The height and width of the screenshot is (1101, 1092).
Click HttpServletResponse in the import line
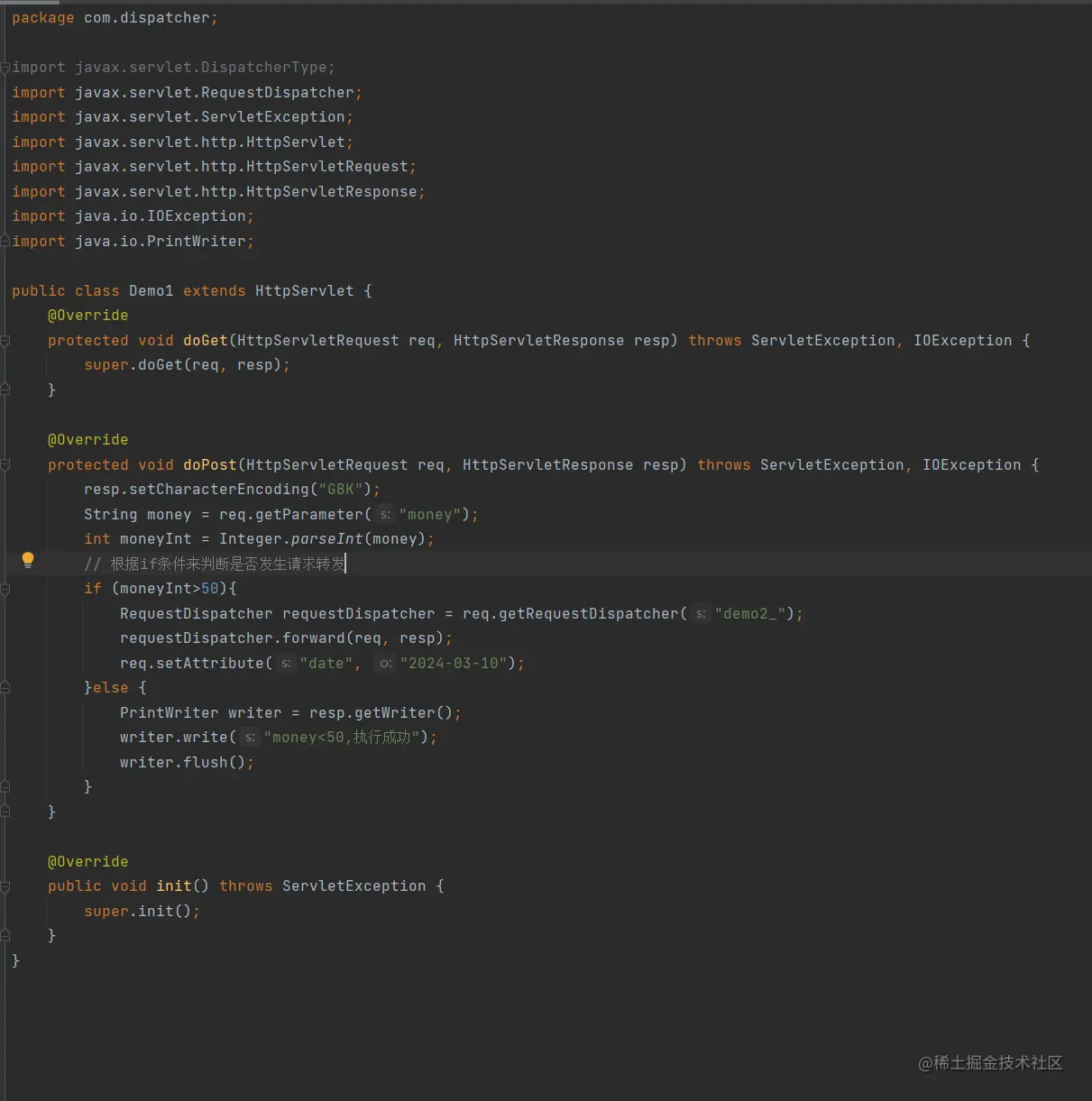coord(332,192)
